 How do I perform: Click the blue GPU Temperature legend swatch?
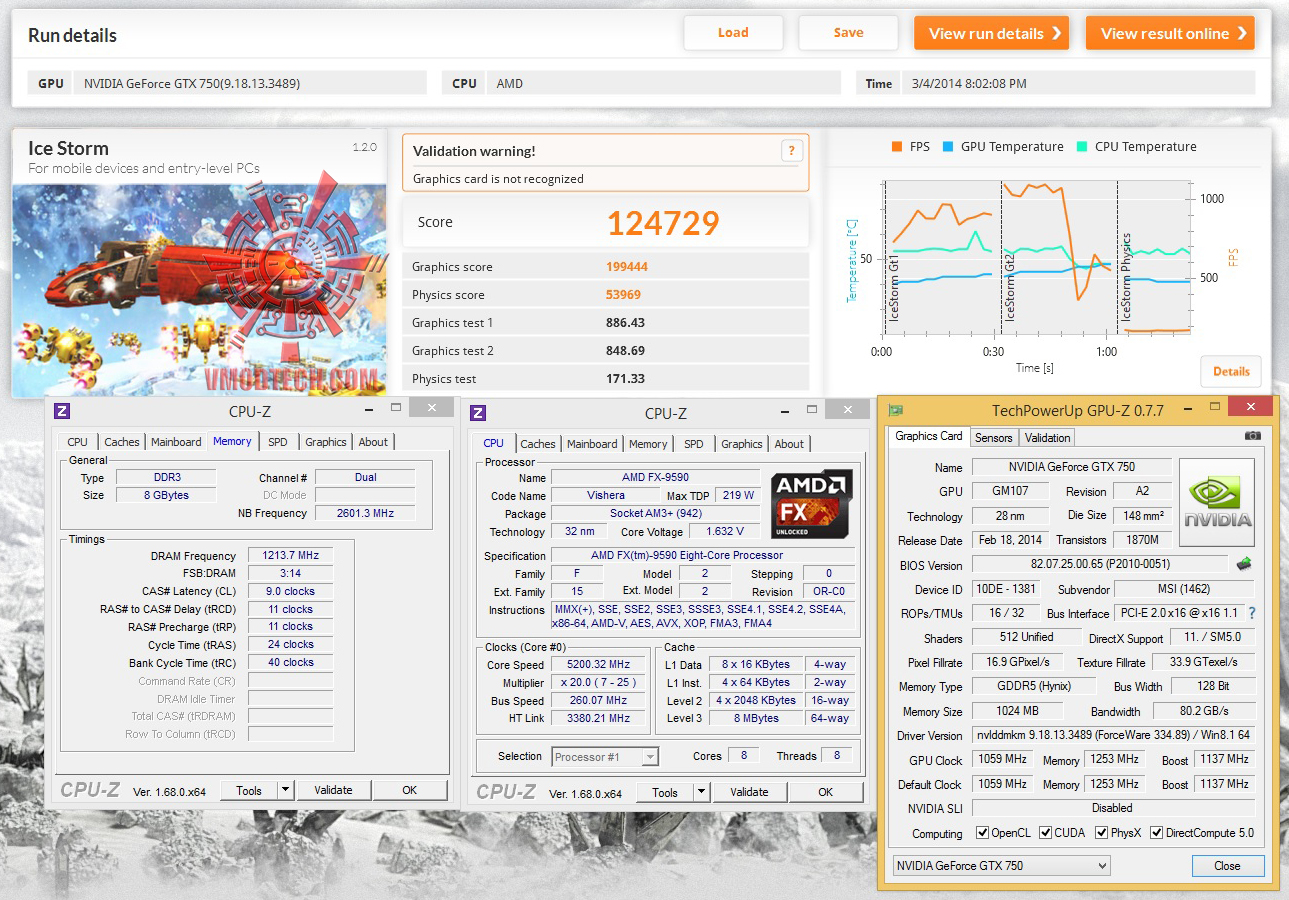point(947,147)
